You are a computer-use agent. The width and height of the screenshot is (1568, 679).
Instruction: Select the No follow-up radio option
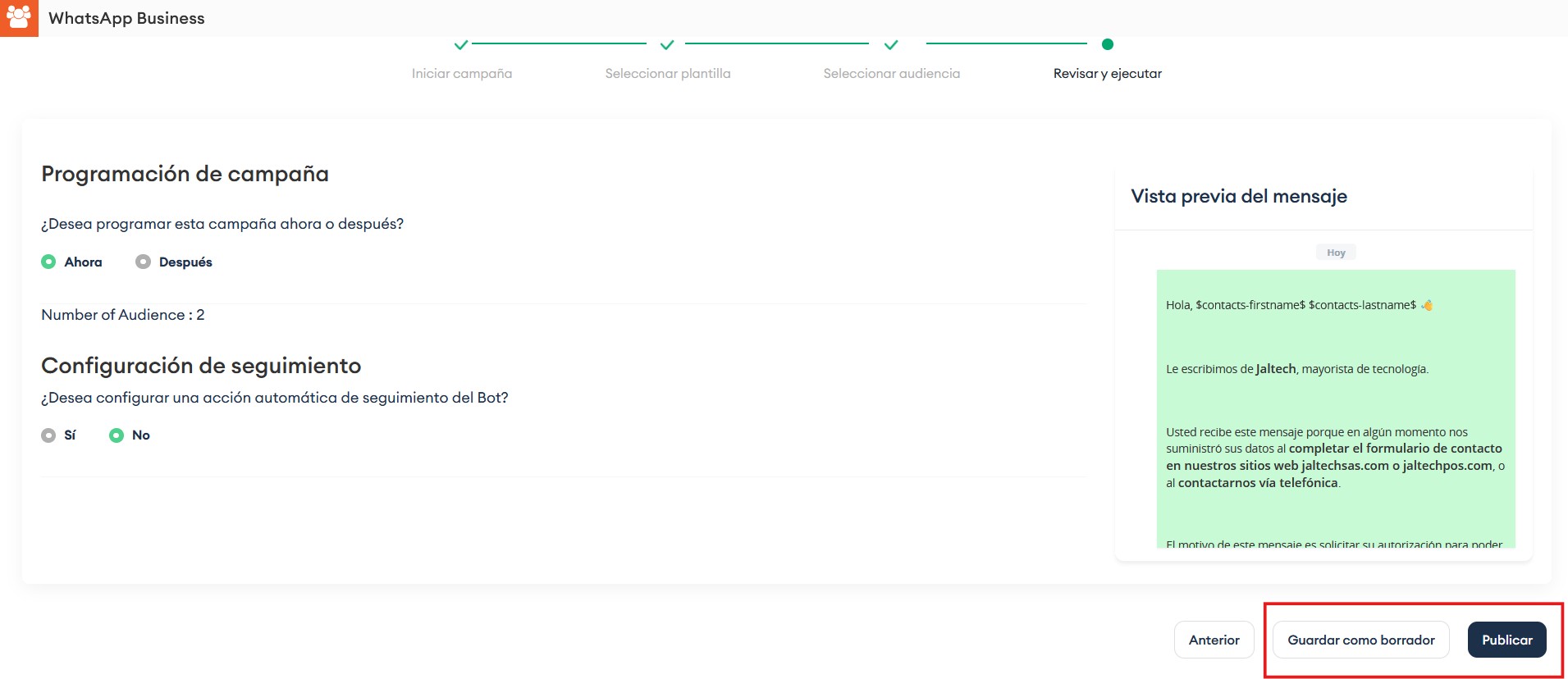[117, 435]
